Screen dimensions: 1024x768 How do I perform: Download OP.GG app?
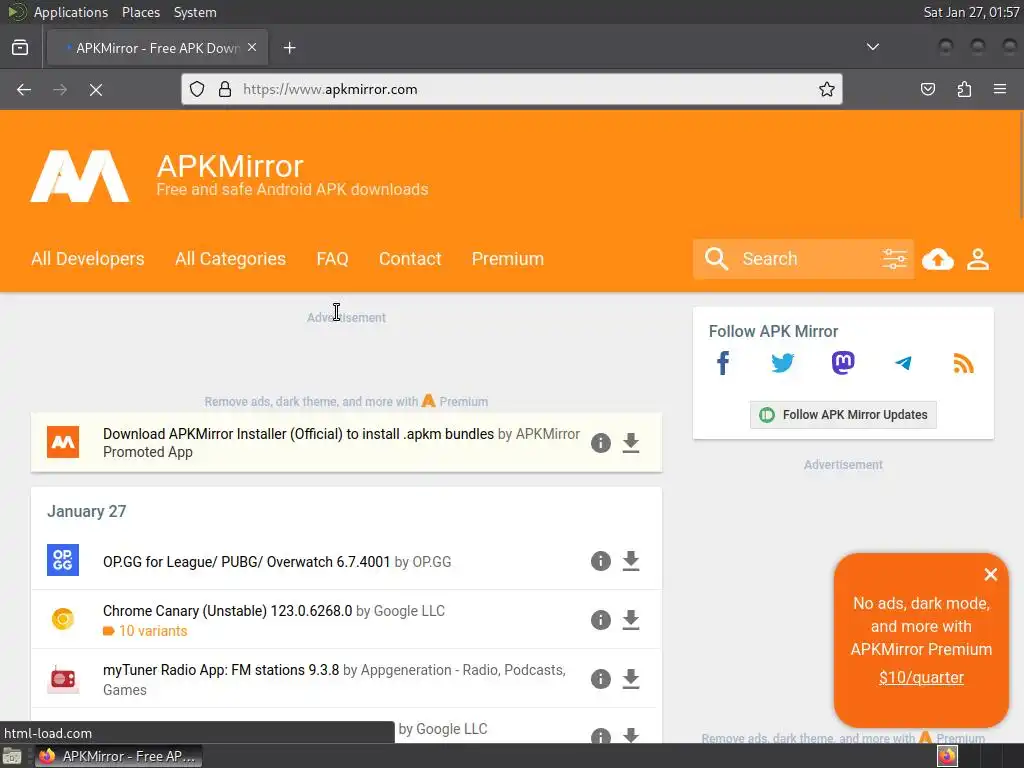[631, 561]
